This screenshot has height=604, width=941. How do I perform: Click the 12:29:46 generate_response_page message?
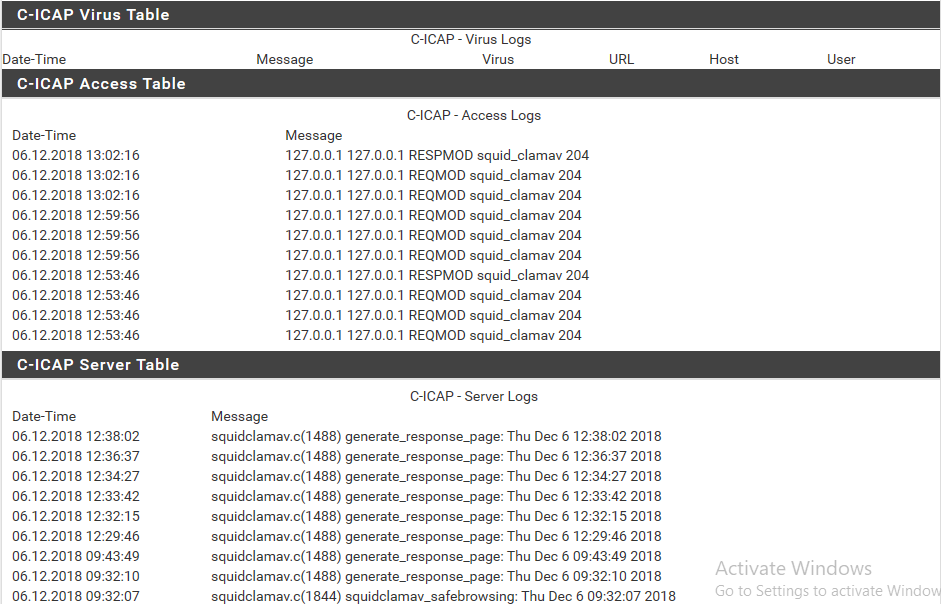(436, 536)
